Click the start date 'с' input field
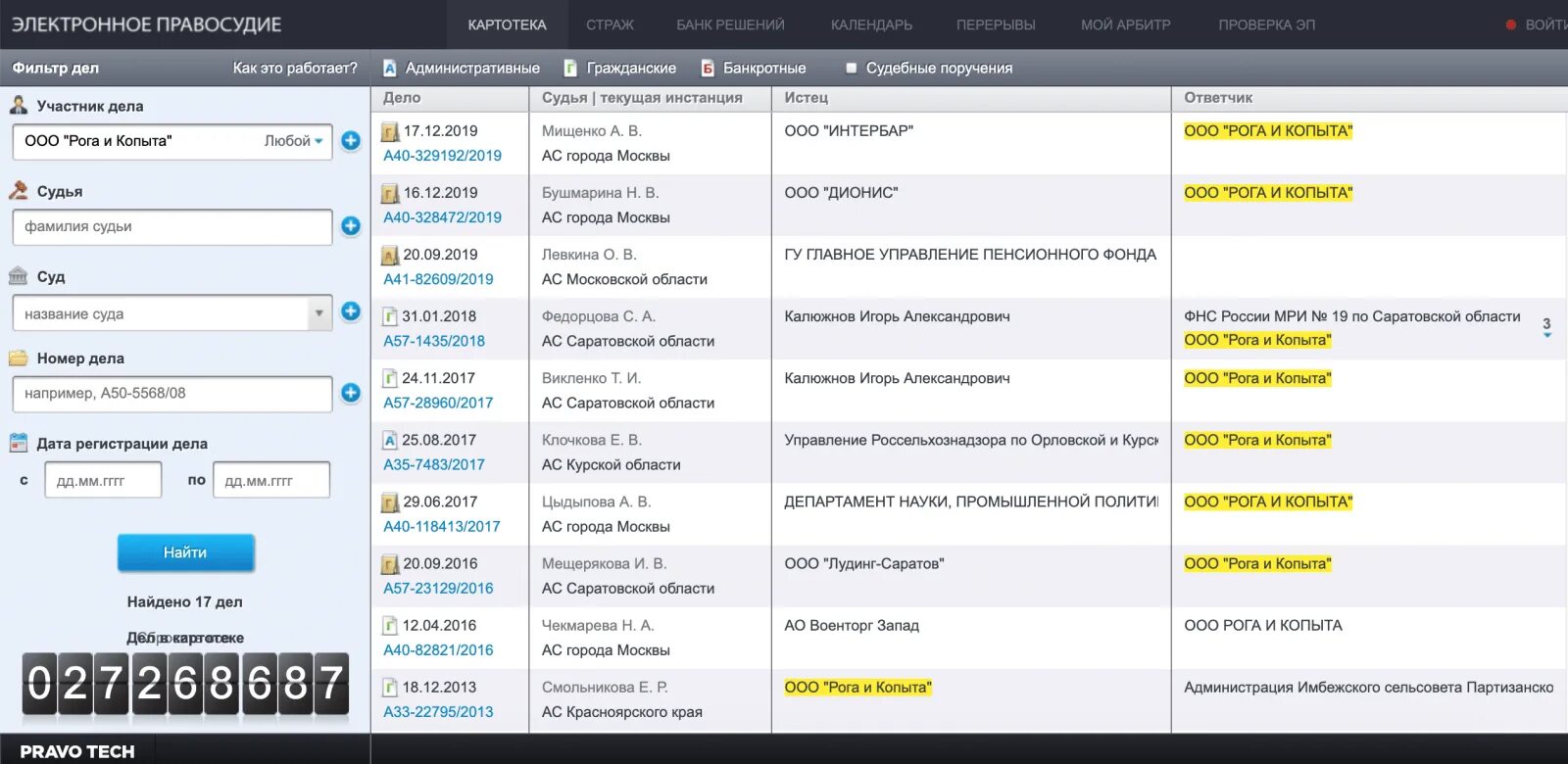 103,480
